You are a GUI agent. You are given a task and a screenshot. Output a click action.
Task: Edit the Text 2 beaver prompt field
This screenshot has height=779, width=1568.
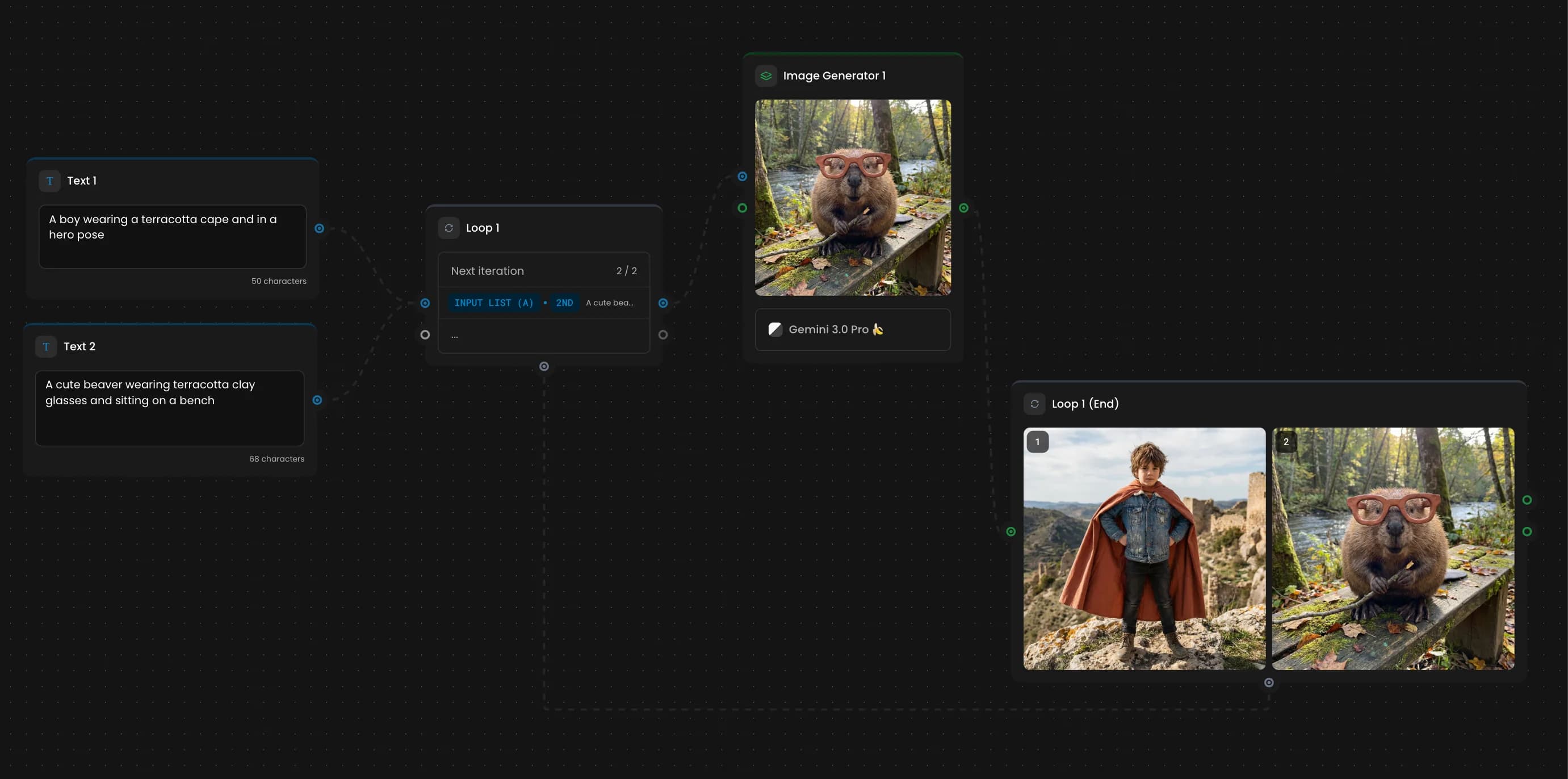click(169, 408)
